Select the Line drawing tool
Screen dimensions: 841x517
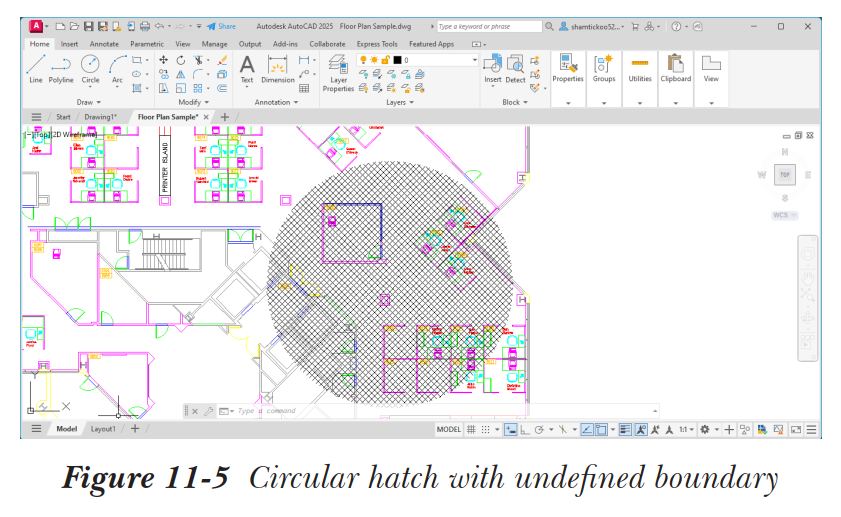point(35,69)
